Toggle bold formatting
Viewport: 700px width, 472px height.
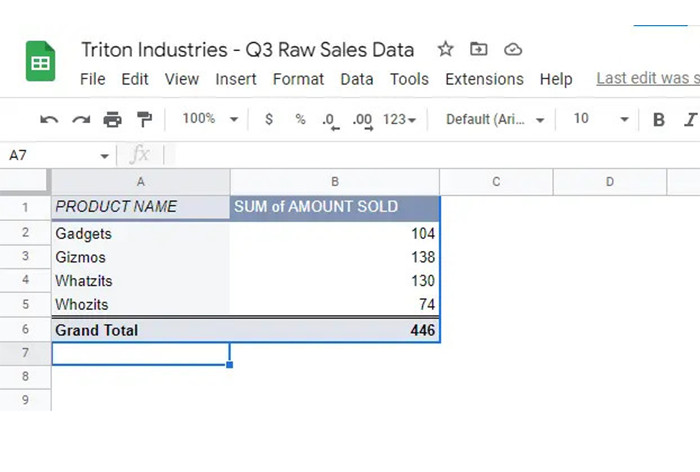point(659,120)
